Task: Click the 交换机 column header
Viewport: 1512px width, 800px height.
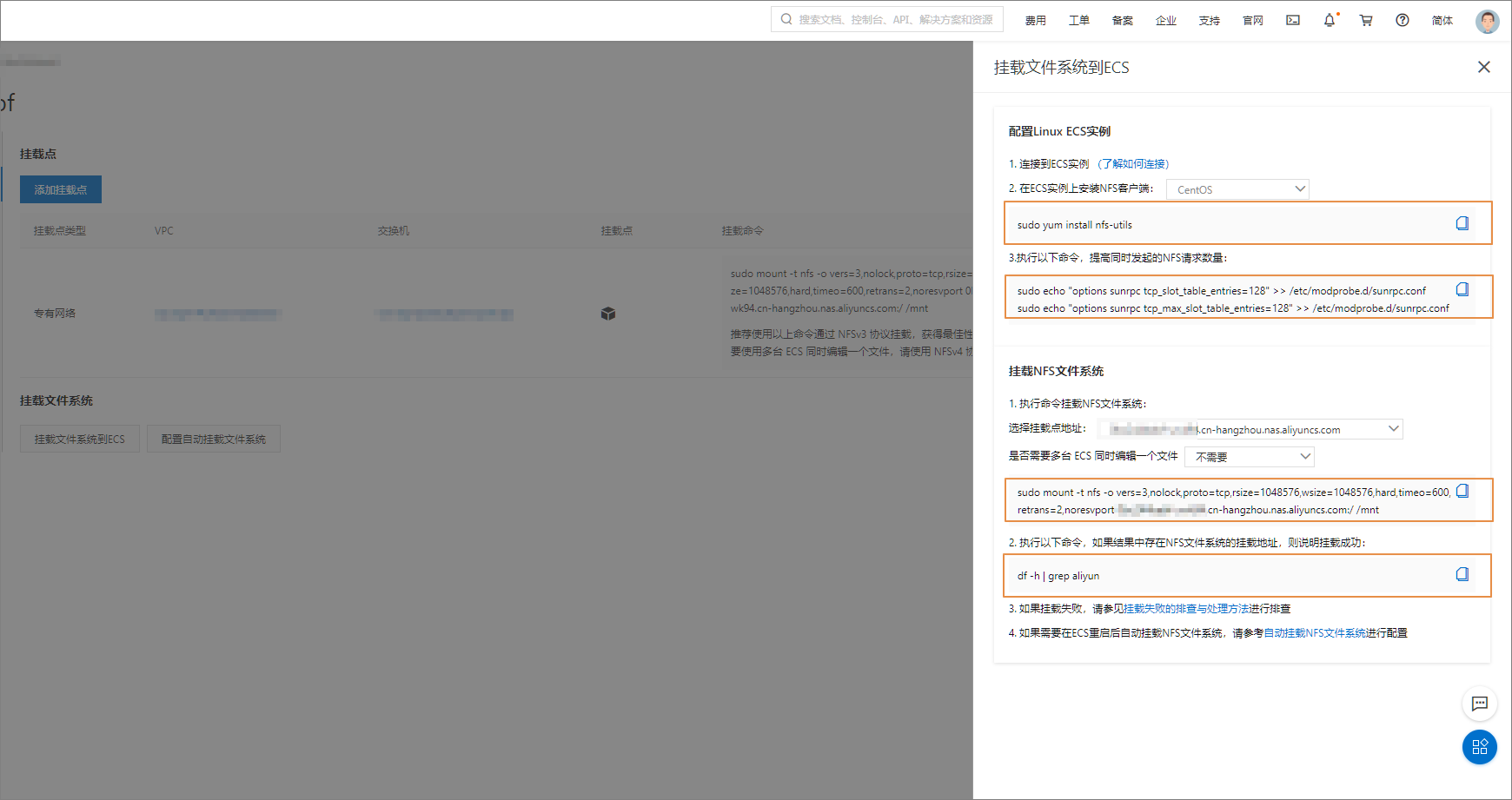Action: 393,230
